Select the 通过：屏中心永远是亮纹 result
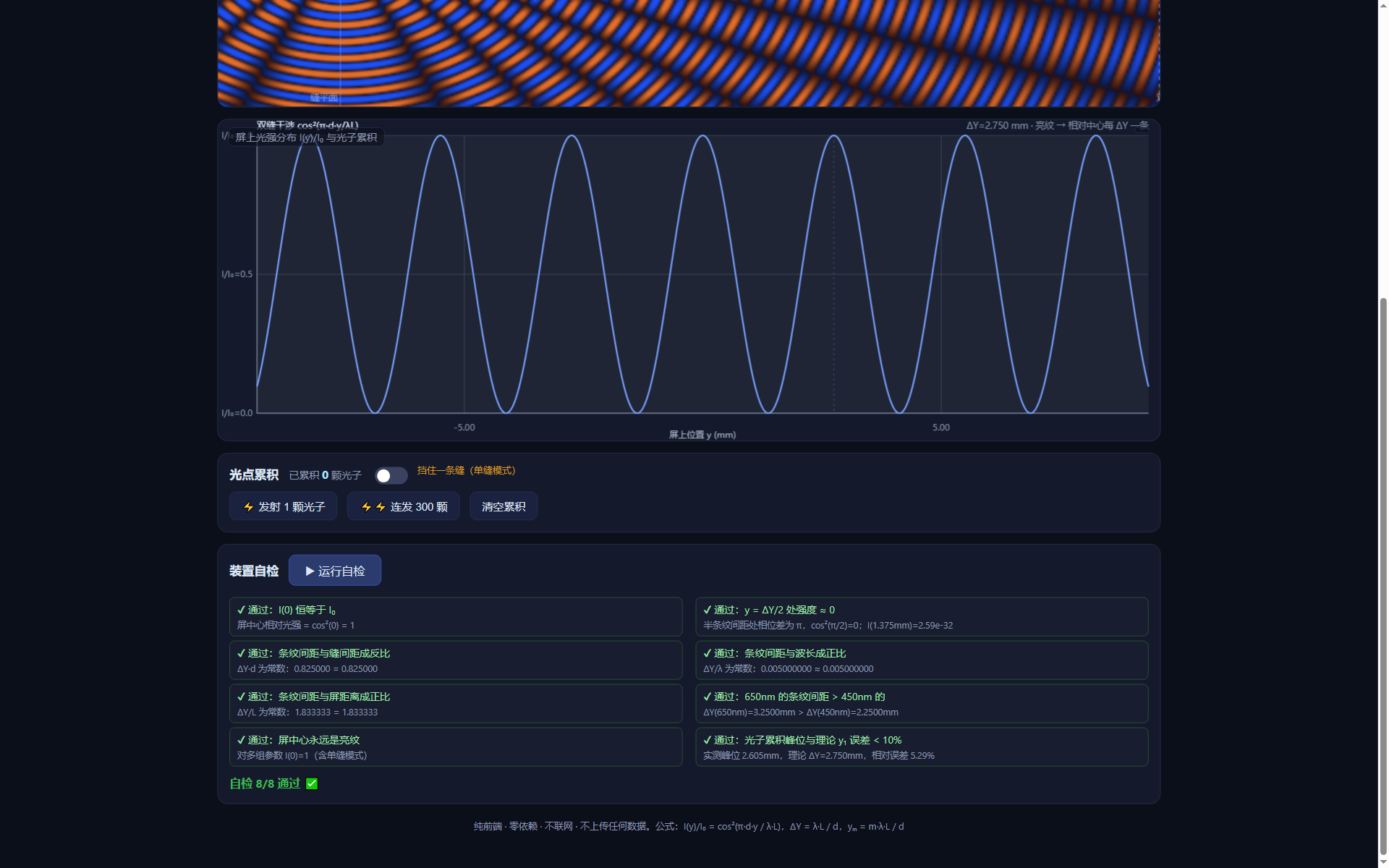The image size is (1389, 868). tap(456, 746)
